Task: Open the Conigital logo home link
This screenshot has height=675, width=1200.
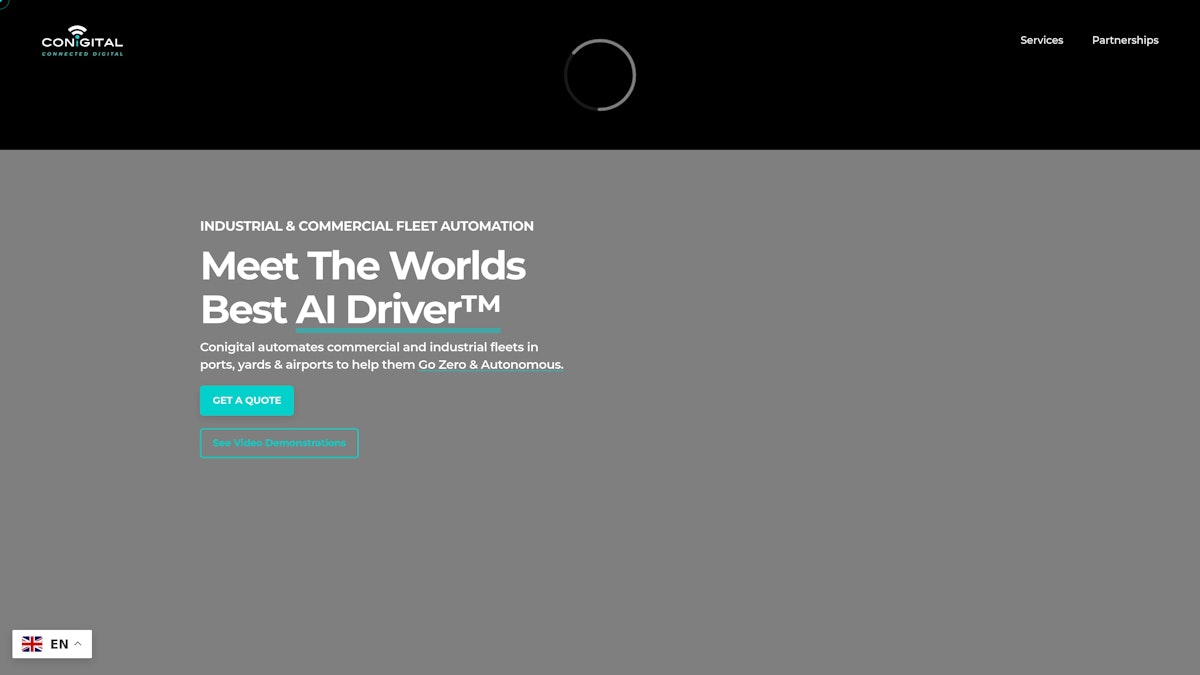Action: coord(82,41)
